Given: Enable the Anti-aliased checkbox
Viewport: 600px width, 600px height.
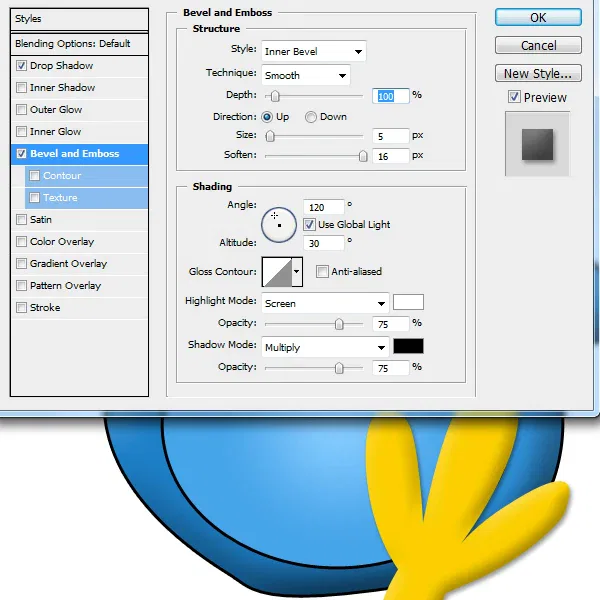Looking at the screenshot, I should [x=322, y=272].
